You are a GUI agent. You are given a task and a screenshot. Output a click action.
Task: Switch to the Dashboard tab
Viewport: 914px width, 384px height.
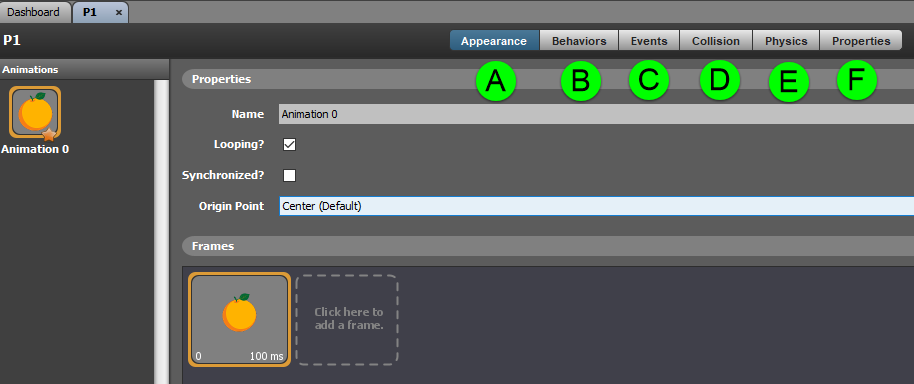(x=33, y=12)
